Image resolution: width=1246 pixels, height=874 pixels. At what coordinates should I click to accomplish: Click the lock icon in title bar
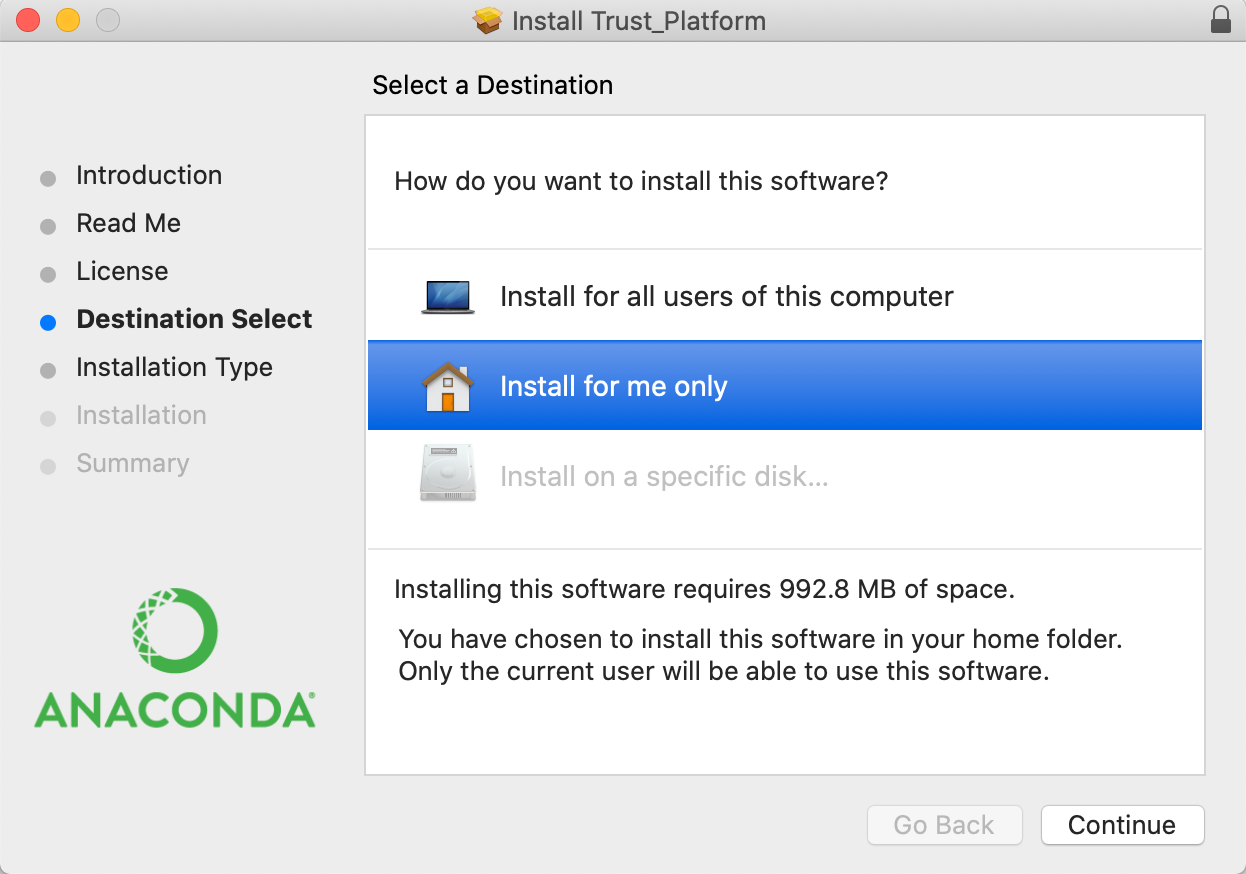click(1220, 20)
